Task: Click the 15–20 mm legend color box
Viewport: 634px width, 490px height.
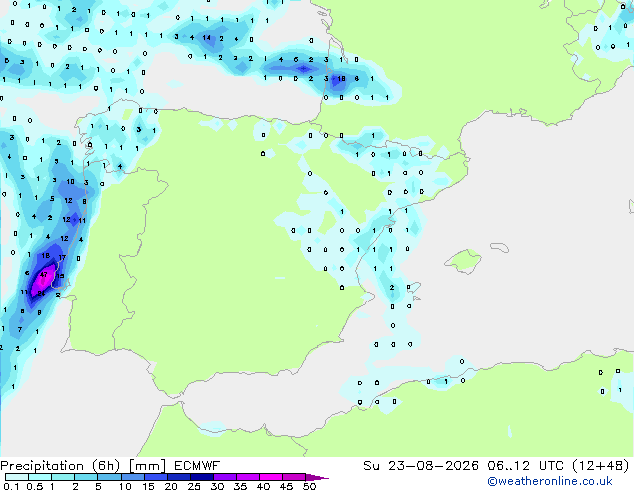Action: 155,477
